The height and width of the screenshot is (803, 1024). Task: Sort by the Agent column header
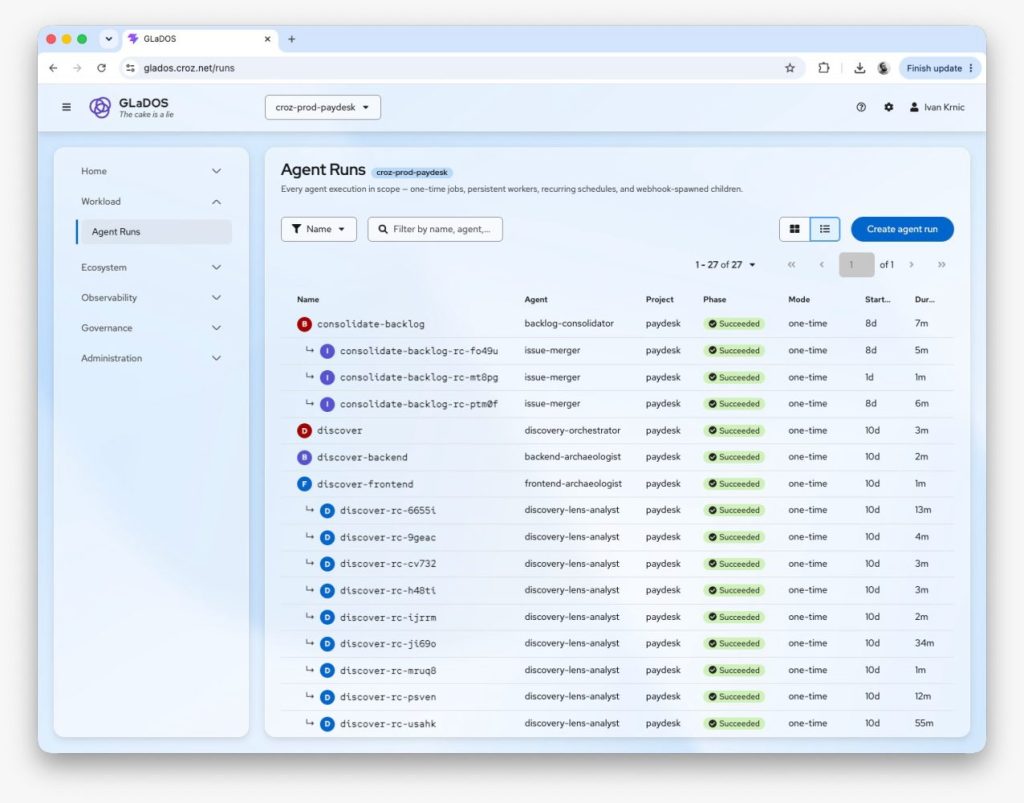[x=536, y=300]
